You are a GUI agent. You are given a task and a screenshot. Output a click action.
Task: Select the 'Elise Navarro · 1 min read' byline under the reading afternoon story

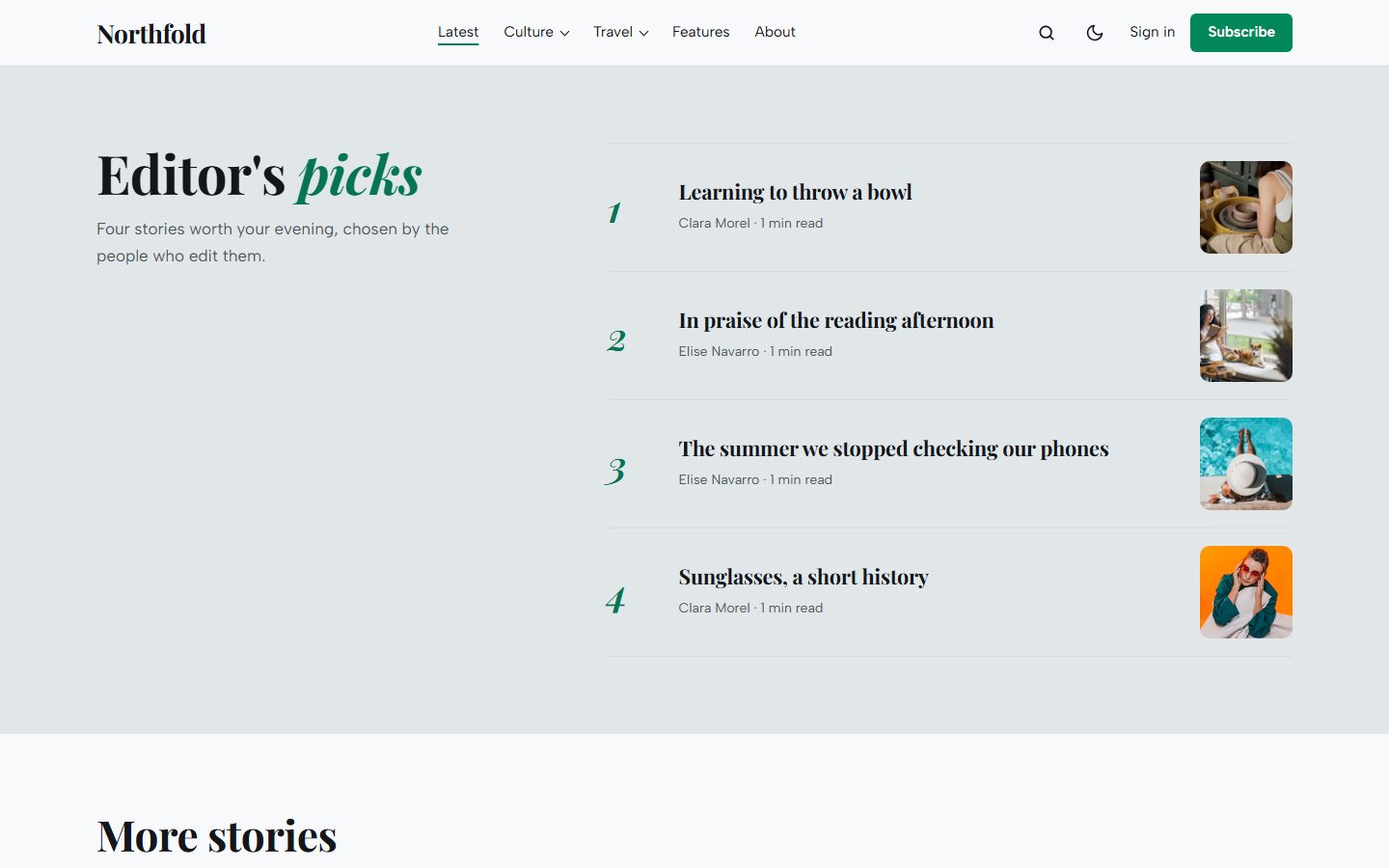point(755,351)
